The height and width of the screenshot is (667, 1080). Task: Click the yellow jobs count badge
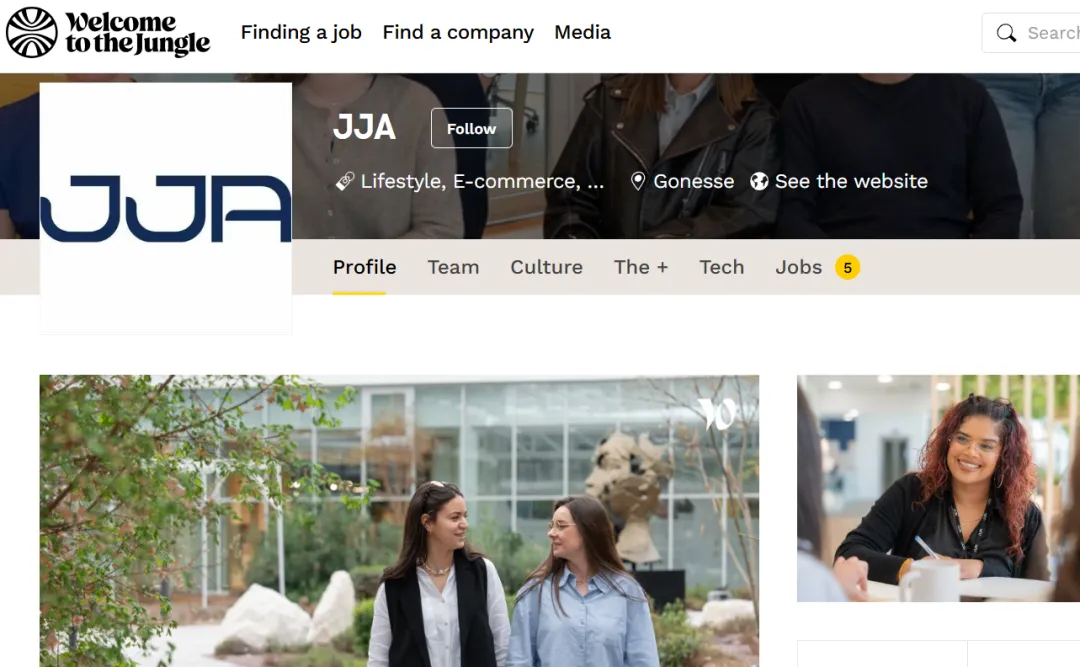pos(847,267)
